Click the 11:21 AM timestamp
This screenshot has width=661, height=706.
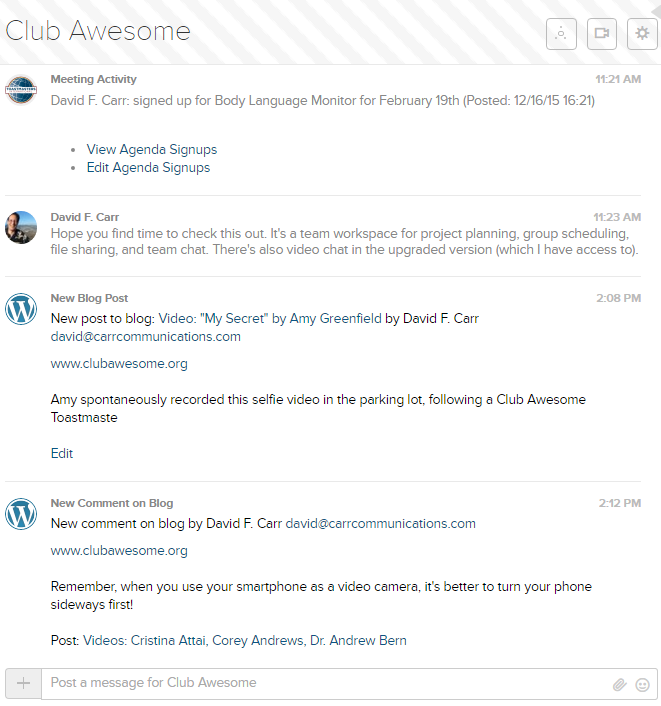618,79
